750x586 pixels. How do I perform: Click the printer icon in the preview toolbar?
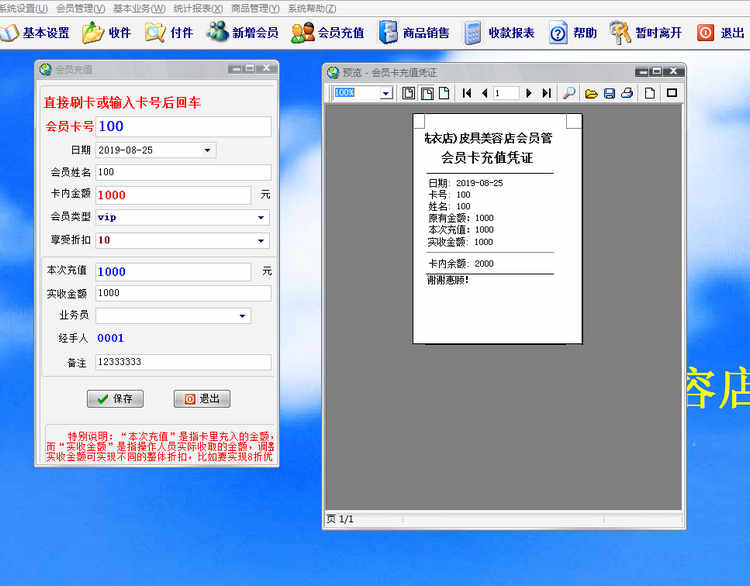point(627,93)
